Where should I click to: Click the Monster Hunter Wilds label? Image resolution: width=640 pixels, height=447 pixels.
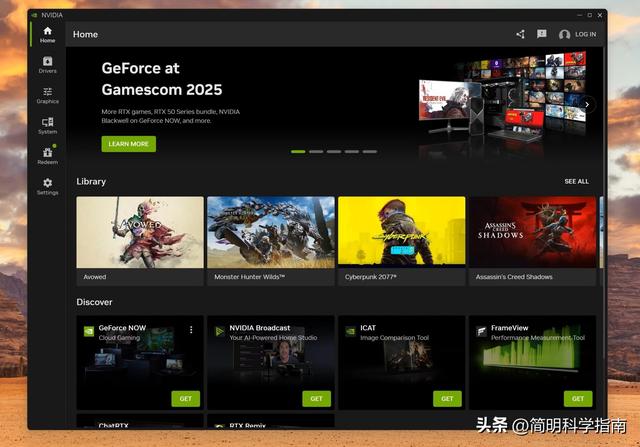[x=249, y=277]
